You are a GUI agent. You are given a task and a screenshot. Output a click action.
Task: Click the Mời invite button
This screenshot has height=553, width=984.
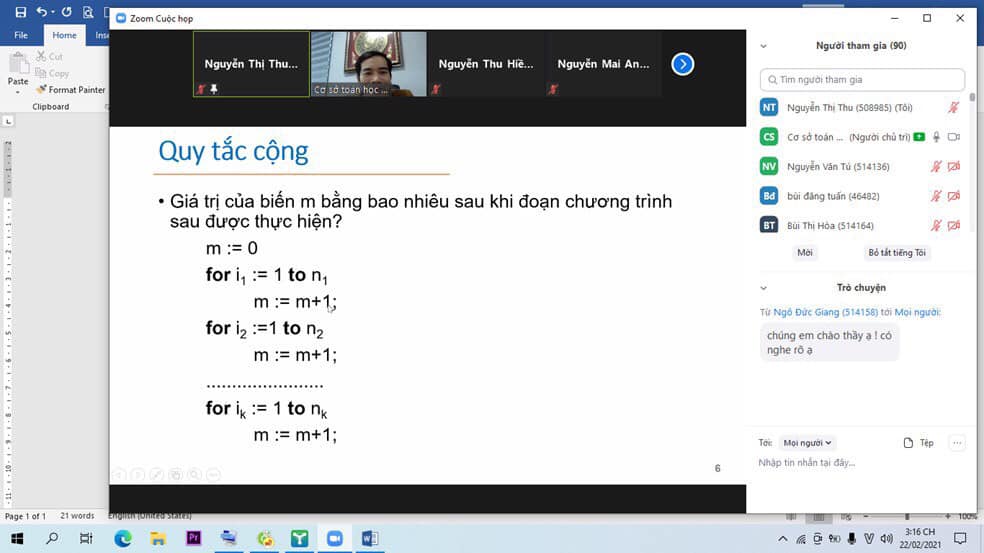[805, 253]
